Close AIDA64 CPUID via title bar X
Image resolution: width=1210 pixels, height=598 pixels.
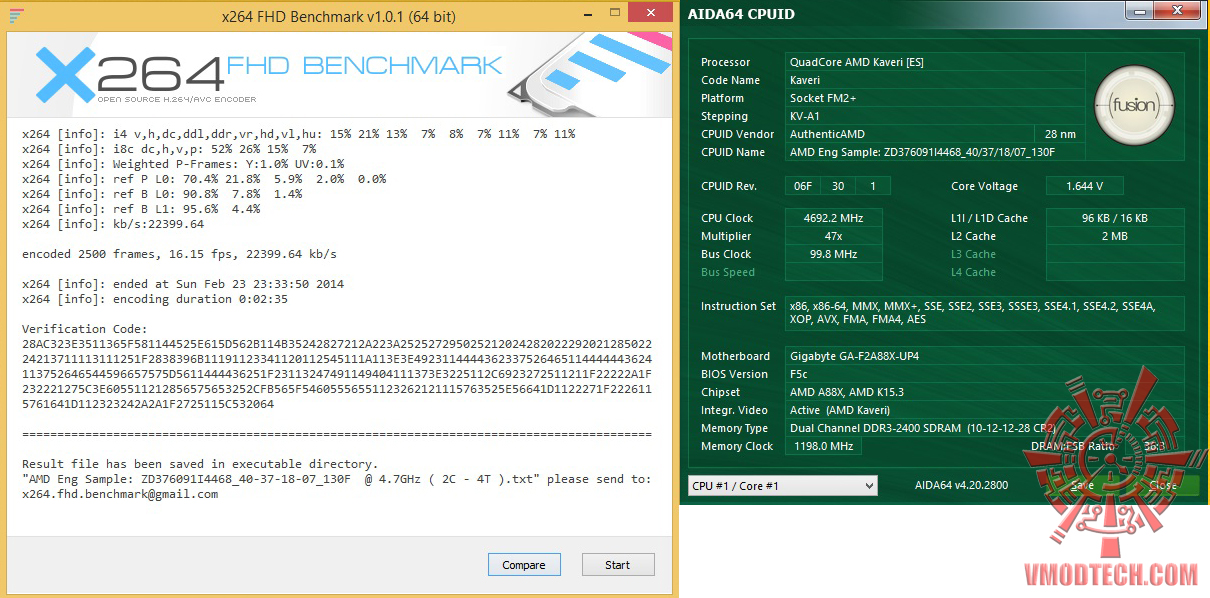1179,12
